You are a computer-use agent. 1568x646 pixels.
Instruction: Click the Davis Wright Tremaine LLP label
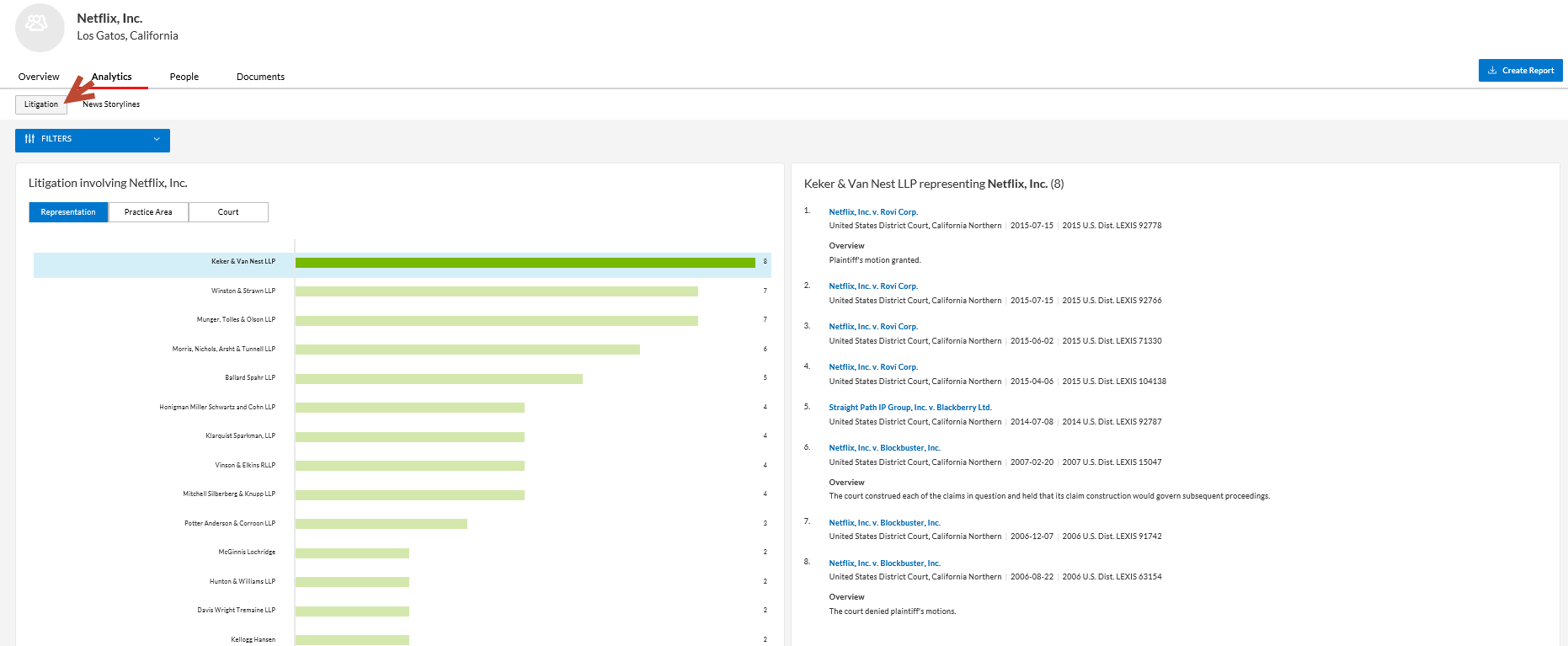[237, 611]
